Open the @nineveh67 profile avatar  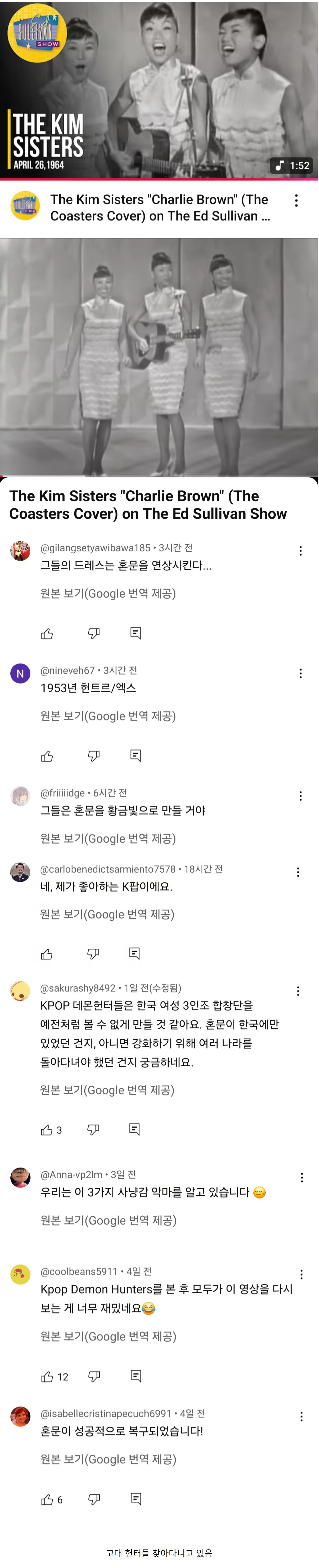click(x=21, y=673)
